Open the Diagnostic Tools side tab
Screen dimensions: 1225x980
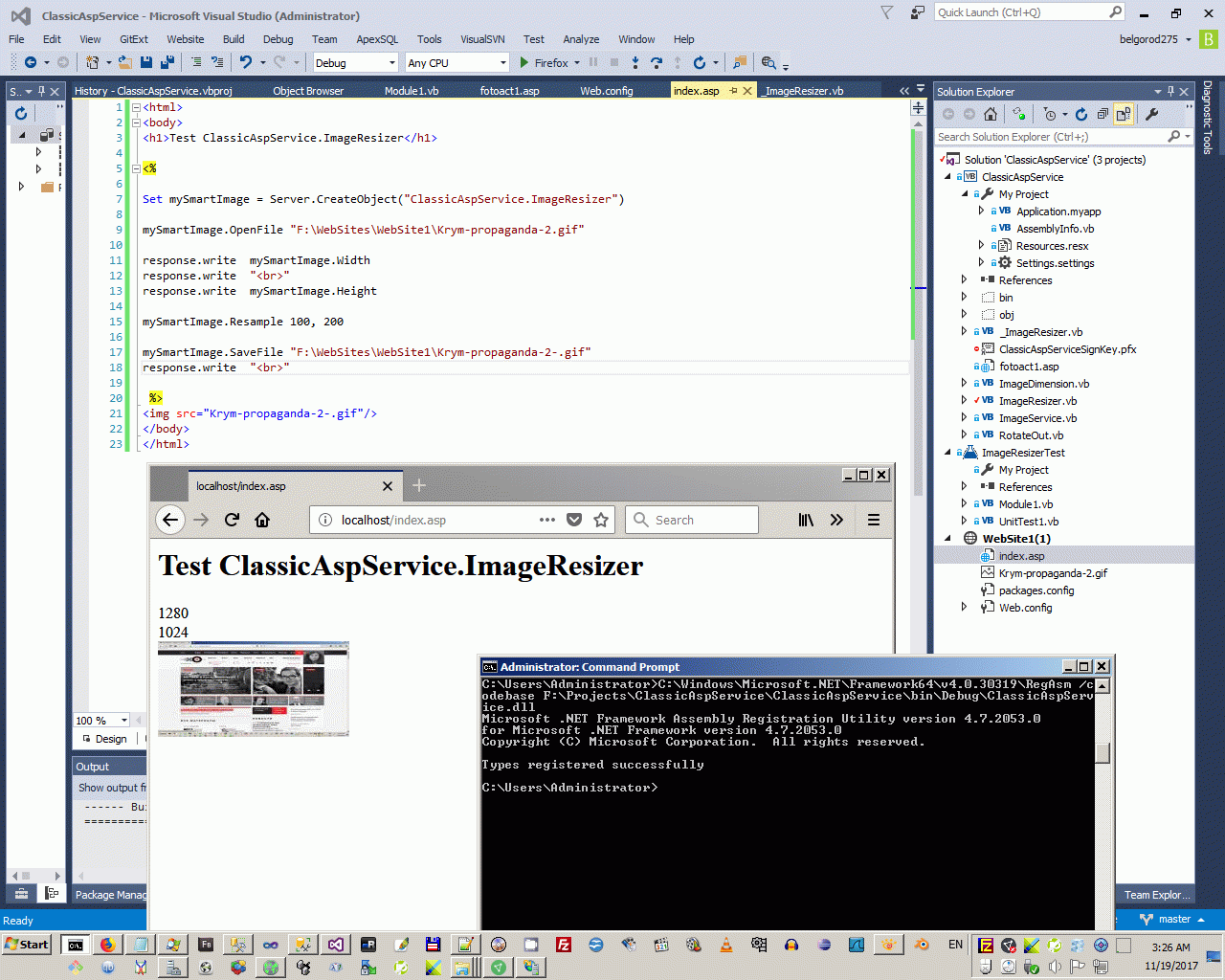point(1208,117)
